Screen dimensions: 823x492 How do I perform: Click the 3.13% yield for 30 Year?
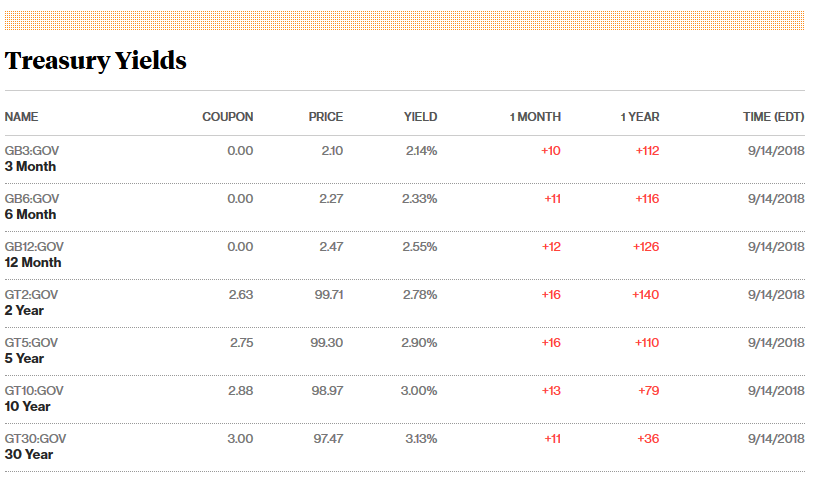pos(420,439)
